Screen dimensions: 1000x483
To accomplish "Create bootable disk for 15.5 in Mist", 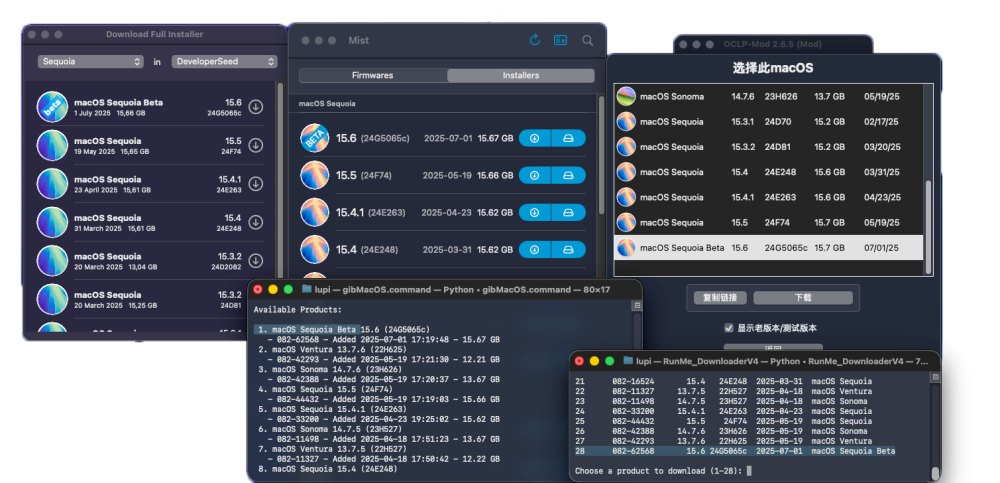I will [568, 175].
